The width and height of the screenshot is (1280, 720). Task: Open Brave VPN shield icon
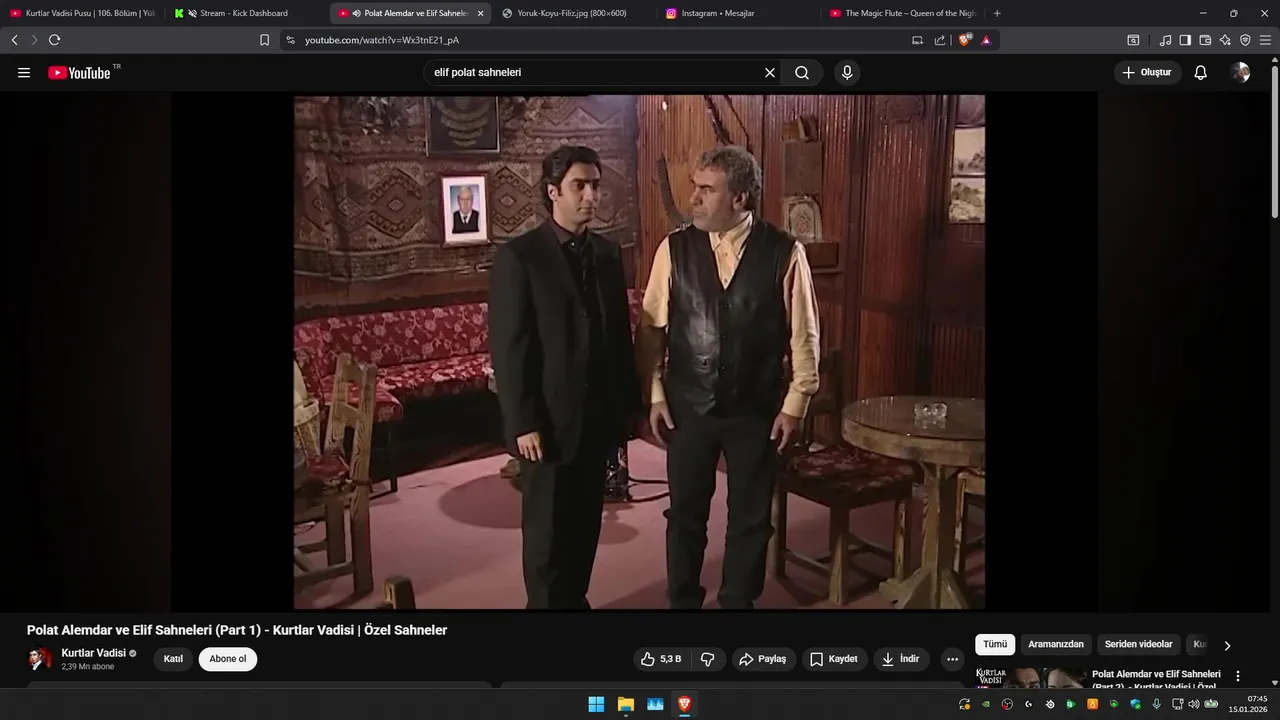point(1245,40)
